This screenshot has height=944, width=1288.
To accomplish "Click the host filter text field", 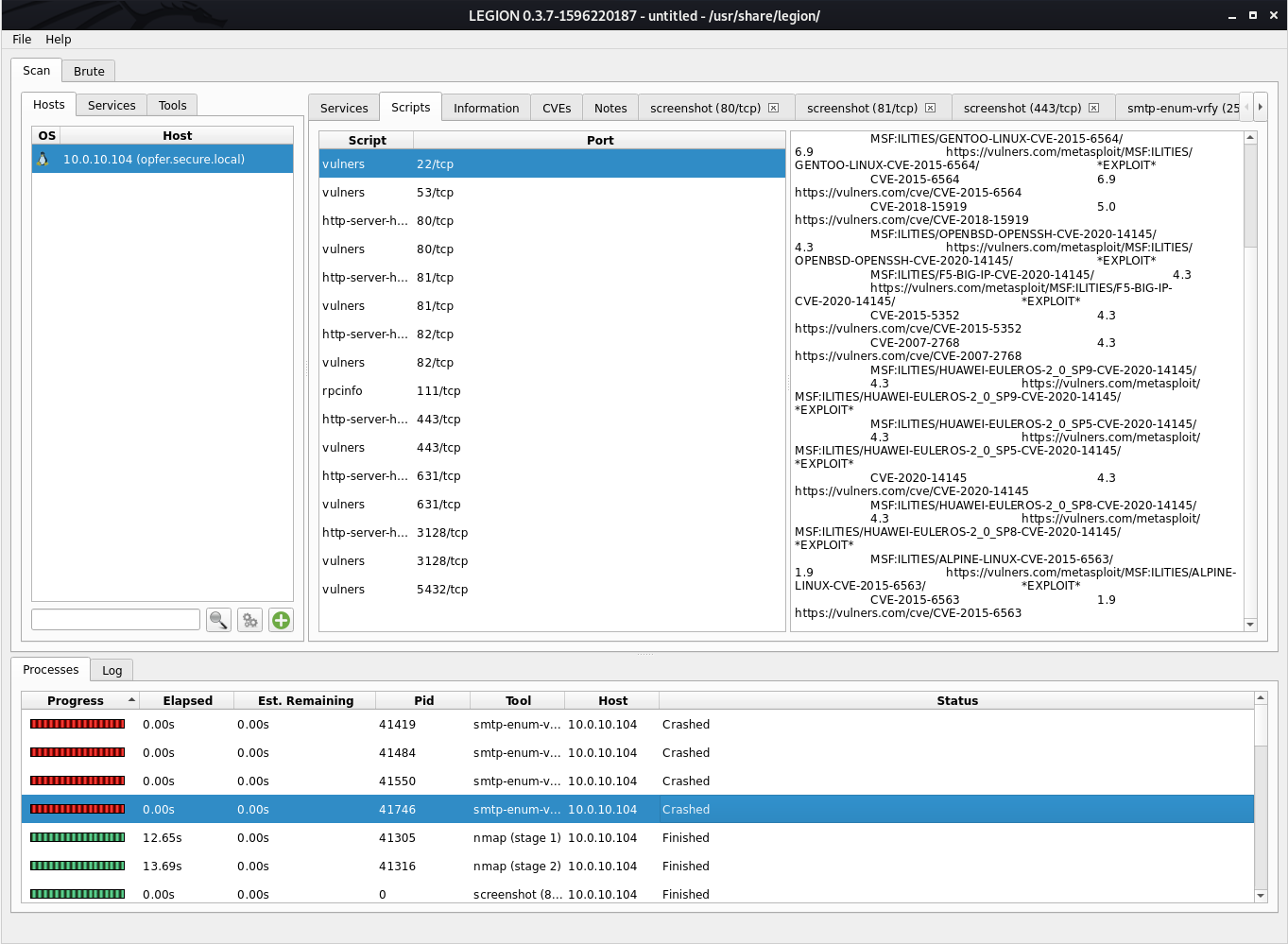I will pyautogui.click(x=115, y=619).
